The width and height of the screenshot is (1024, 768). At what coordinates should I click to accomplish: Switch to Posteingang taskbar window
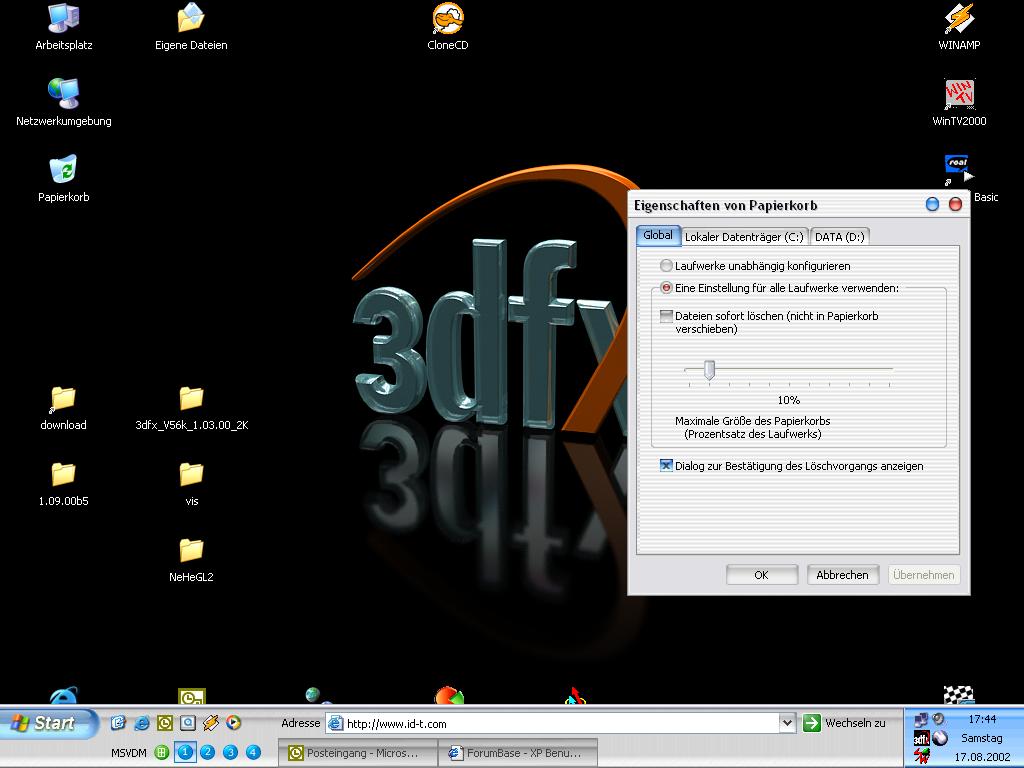pos(357,753)
